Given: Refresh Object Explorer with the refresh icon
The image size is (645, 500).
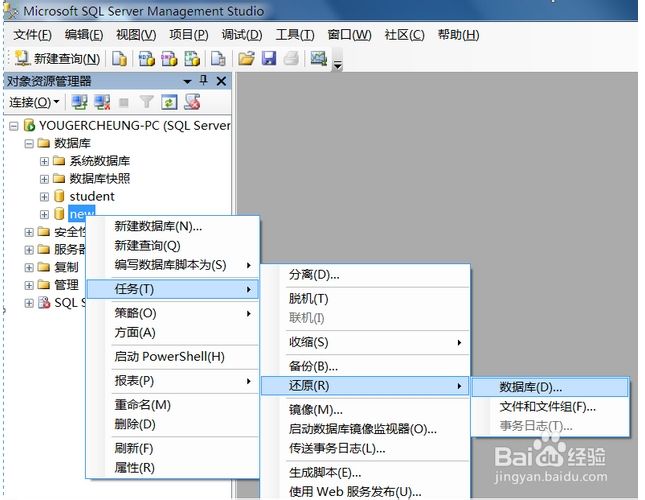Looking at the screenshot, I should click(169, 102).
